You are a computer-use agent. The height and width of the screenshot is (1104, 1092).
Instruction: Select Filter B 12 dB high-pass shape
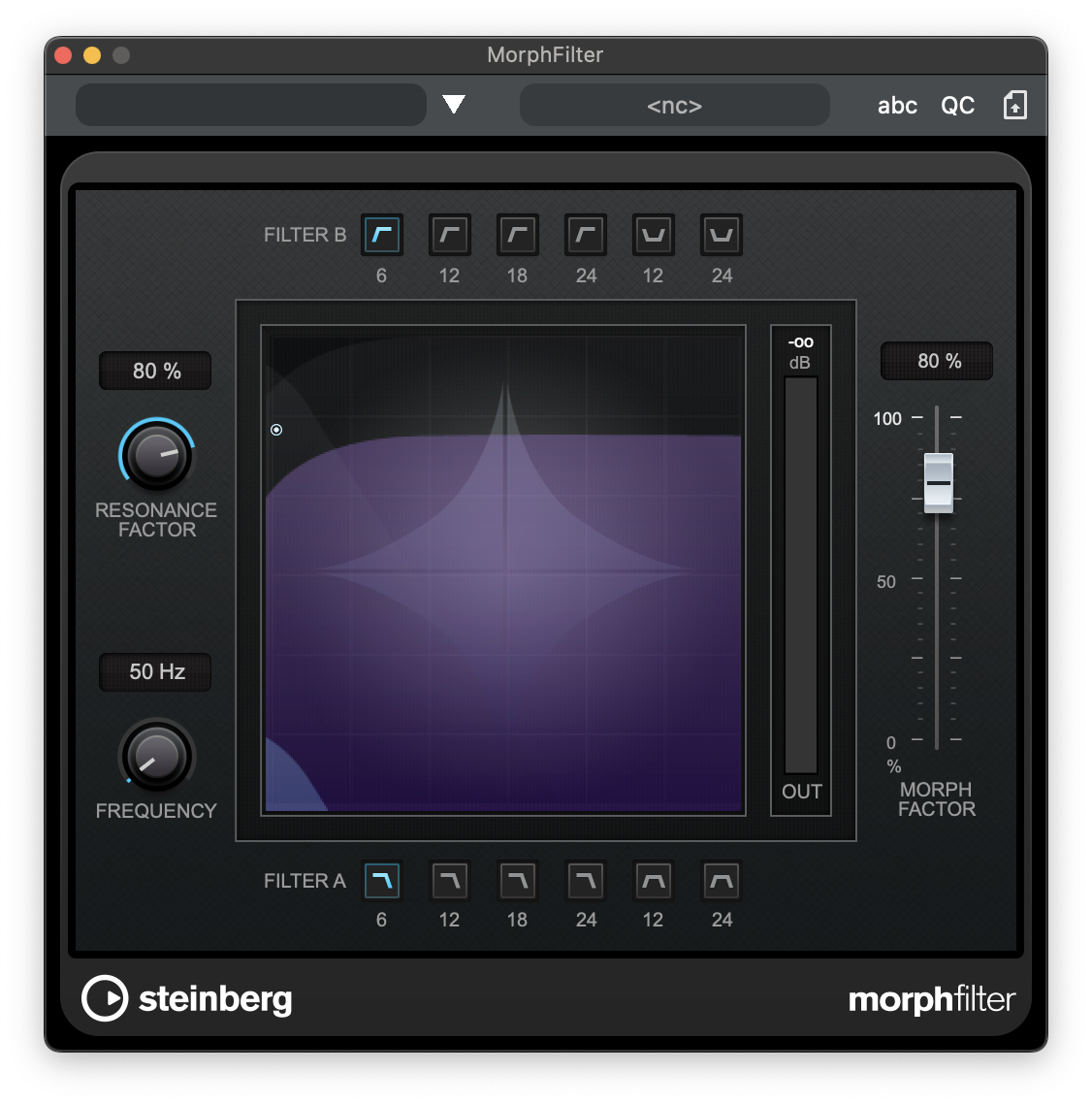[x=450, y=235]
